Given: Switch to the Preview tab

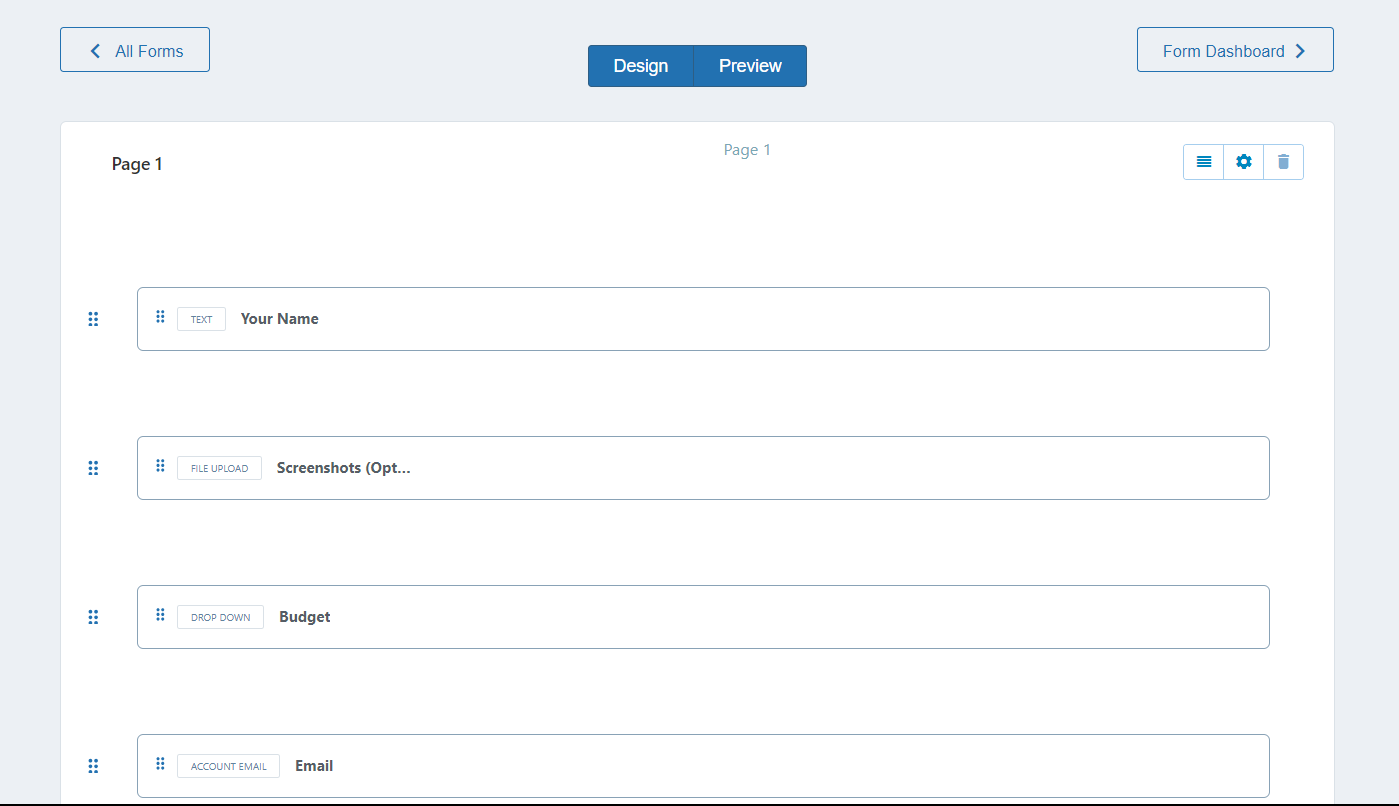Looking at the screenshot, I should [750, 66].
